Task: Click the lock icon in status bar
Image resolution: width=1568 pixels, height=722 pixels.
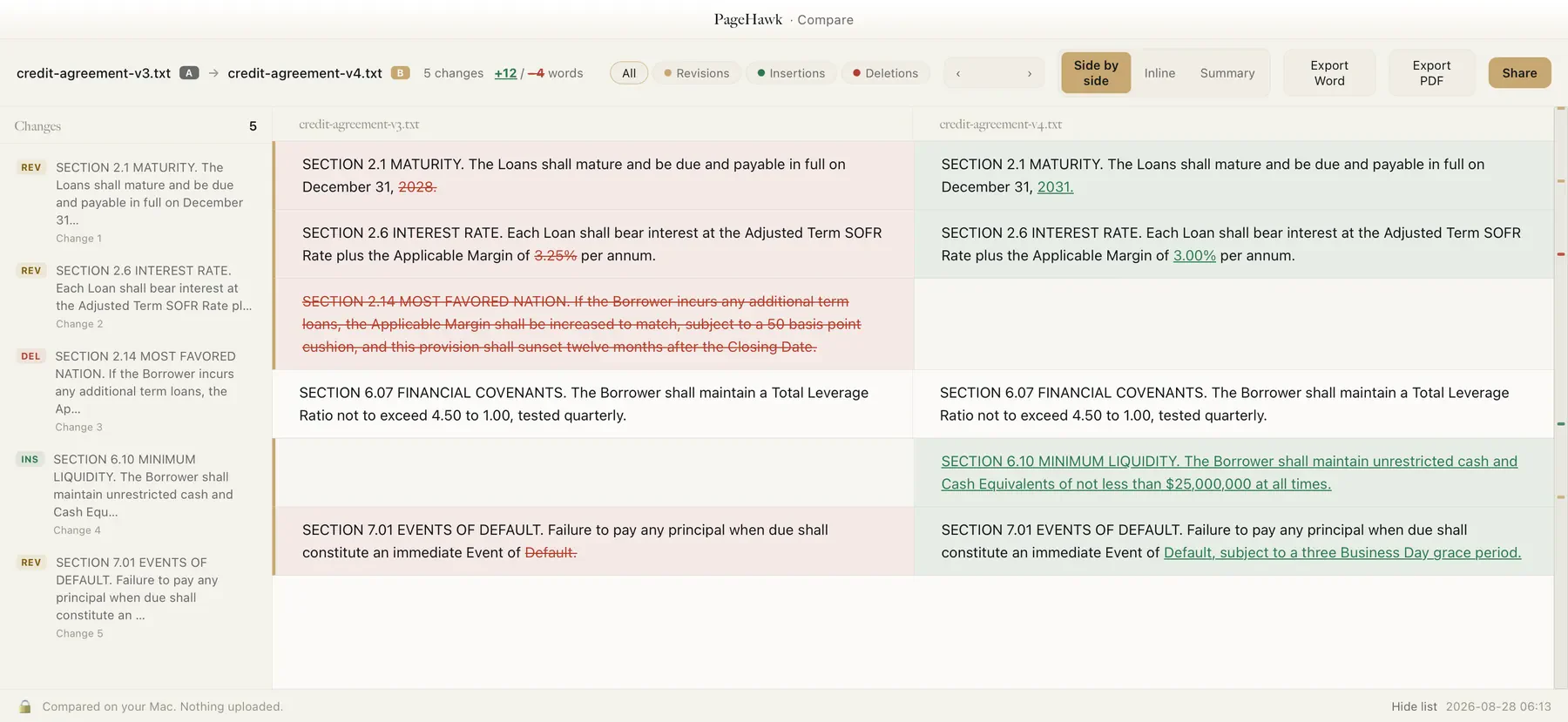Action: point(25,706)
